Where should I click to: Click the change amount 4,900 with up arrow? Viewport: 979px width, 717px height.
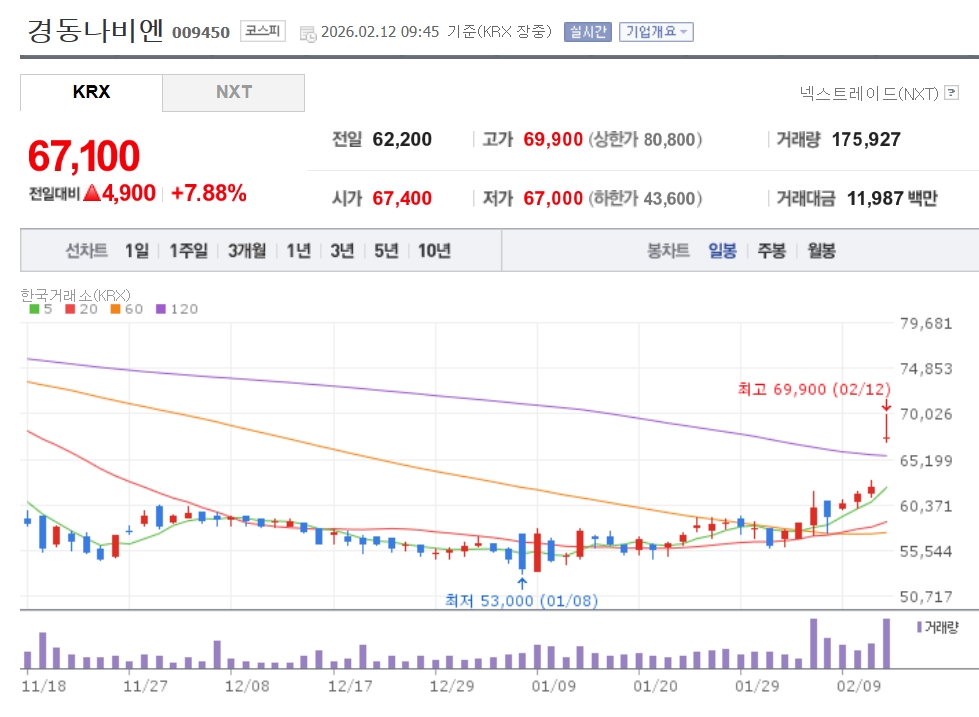tap(119, 193)
